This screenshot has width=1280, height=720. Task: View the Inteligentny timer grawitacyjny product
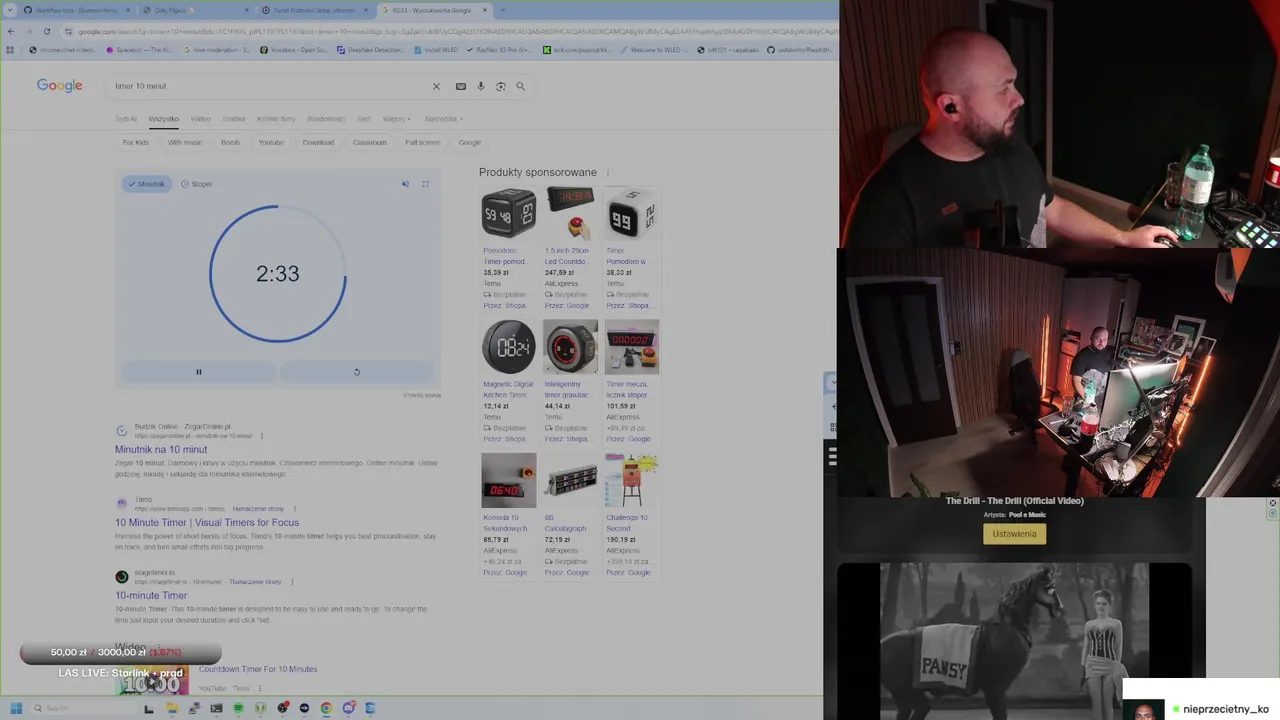tap(570, 380)
